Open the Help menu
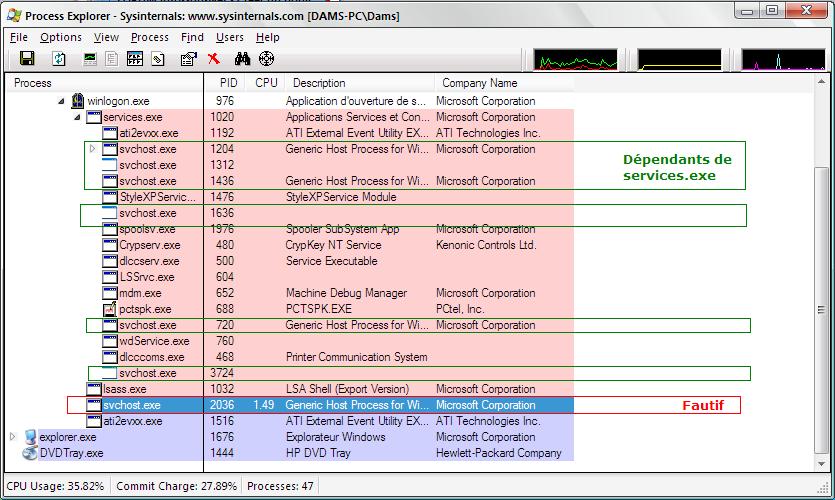This screenshot has width=835, height=500. tap(267, 37)
